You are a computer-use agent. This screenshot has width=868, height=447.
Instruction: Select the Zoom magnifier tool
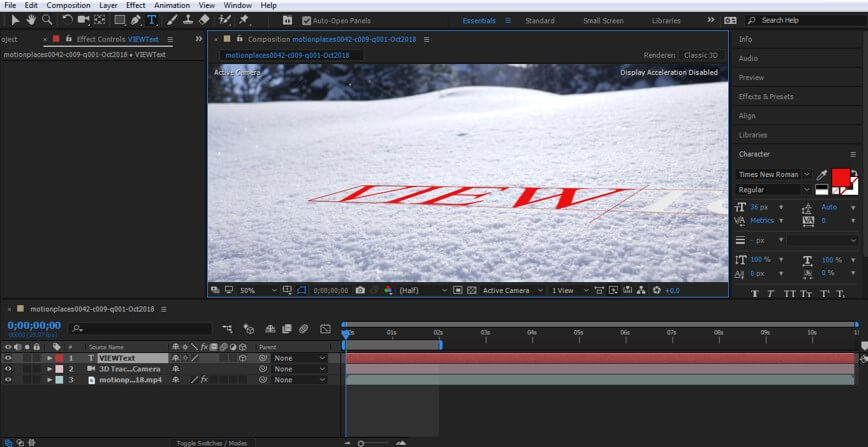46,19
